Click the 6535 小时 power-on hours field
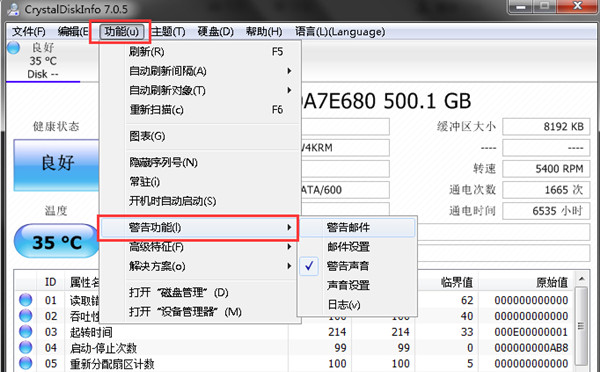This screenshot has height=372, width=600. pyautogui.click(x=546, y=211)
